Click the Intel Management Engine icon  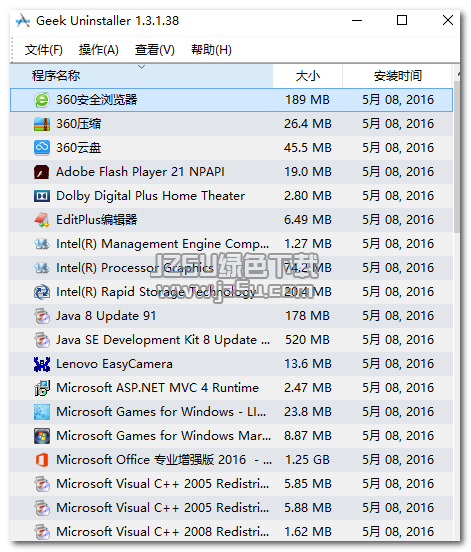tap(42, 244)
